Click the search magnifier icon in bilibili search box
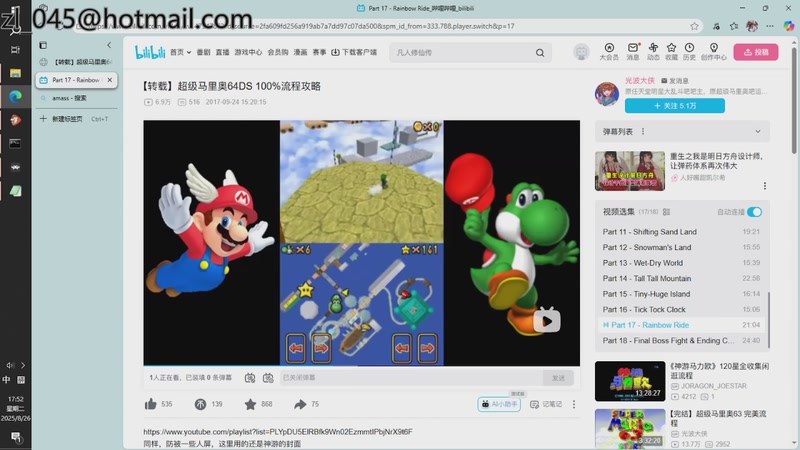This screenshot has width=800, height=450. pos(540,53)
